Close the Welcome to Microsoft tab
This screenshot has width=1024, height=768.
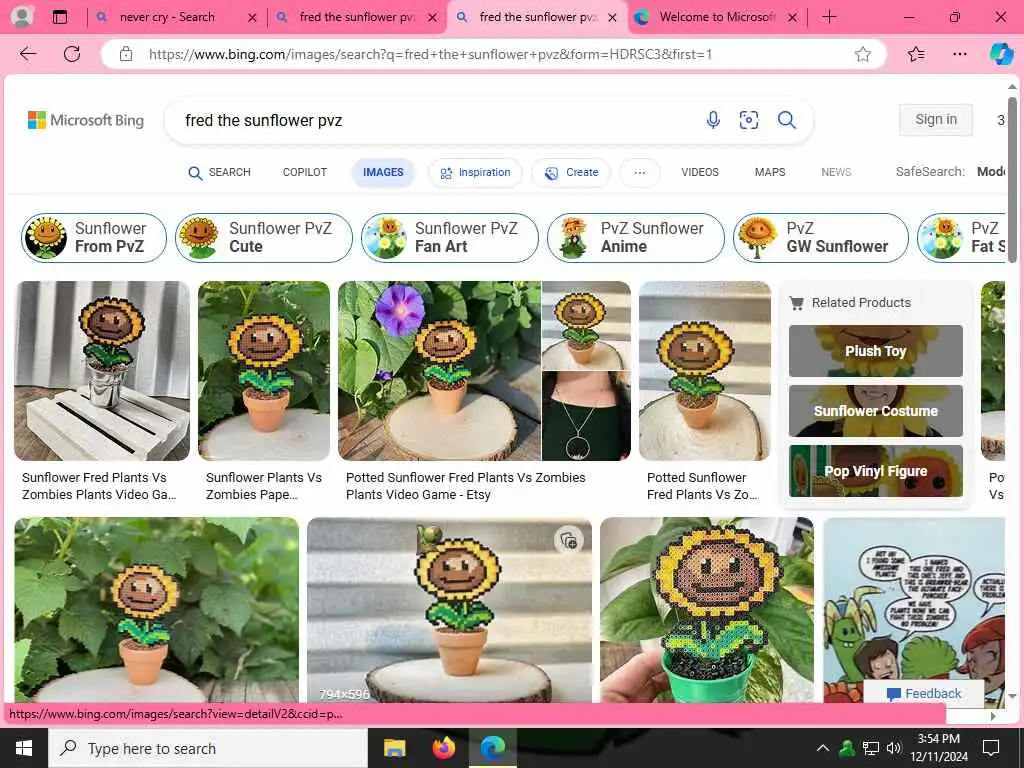pos(792,18)
